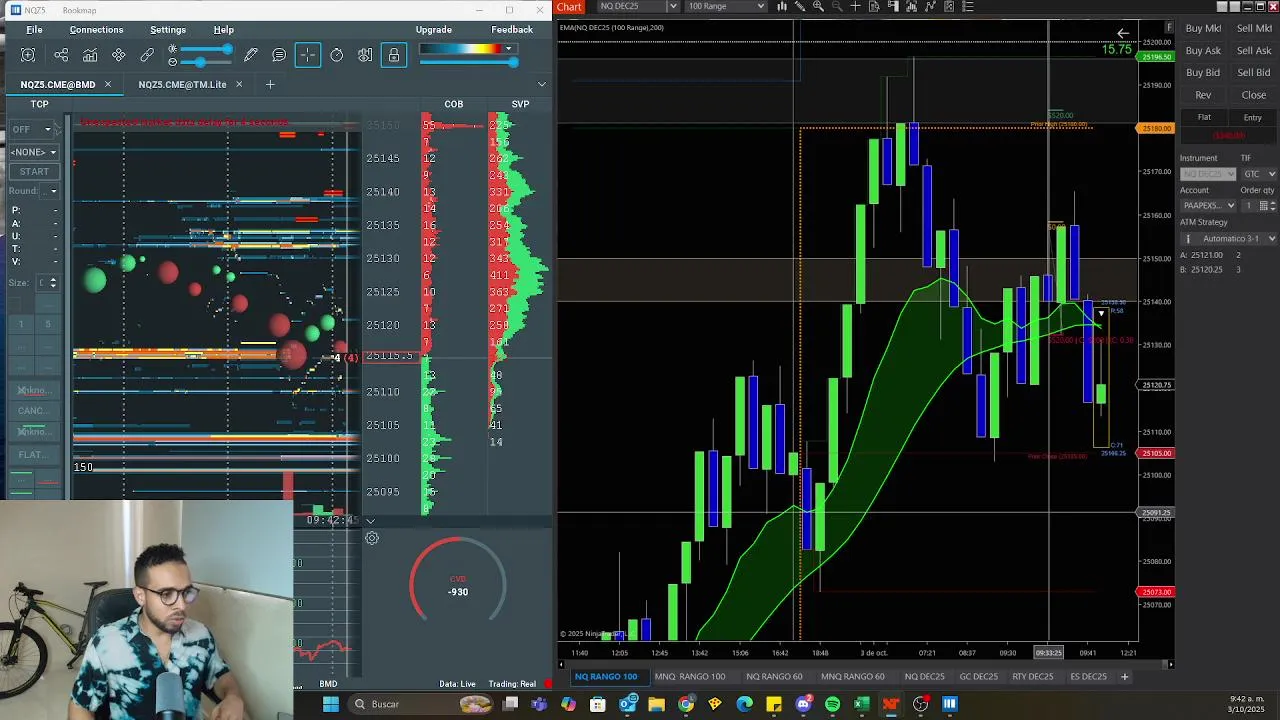Screen dimensions: 1280x720
Task: Click the zoom in magnifier in chart toolbar
Action: coord(818,7)
